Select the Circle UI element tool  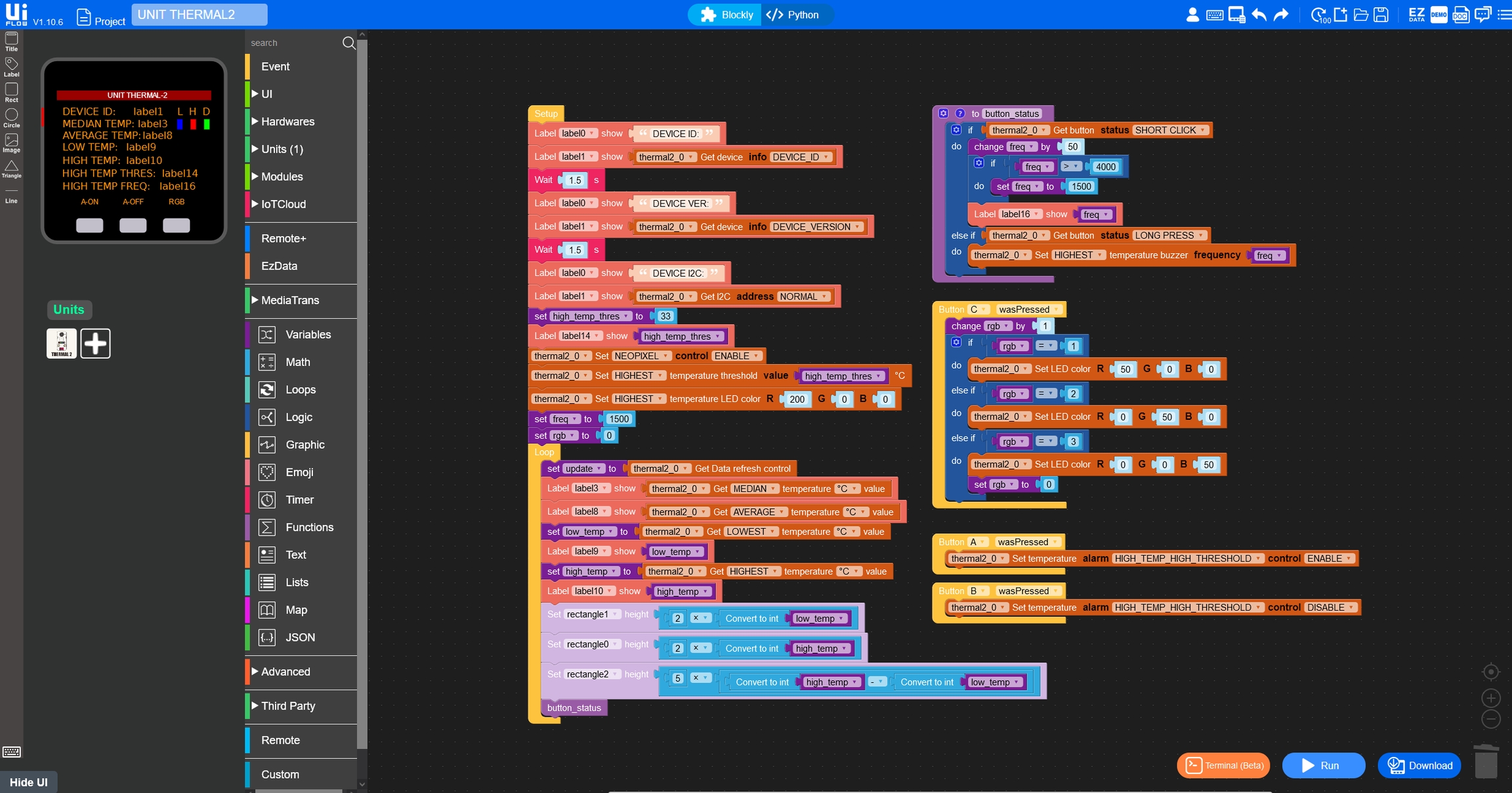click(x=11, y=117)
